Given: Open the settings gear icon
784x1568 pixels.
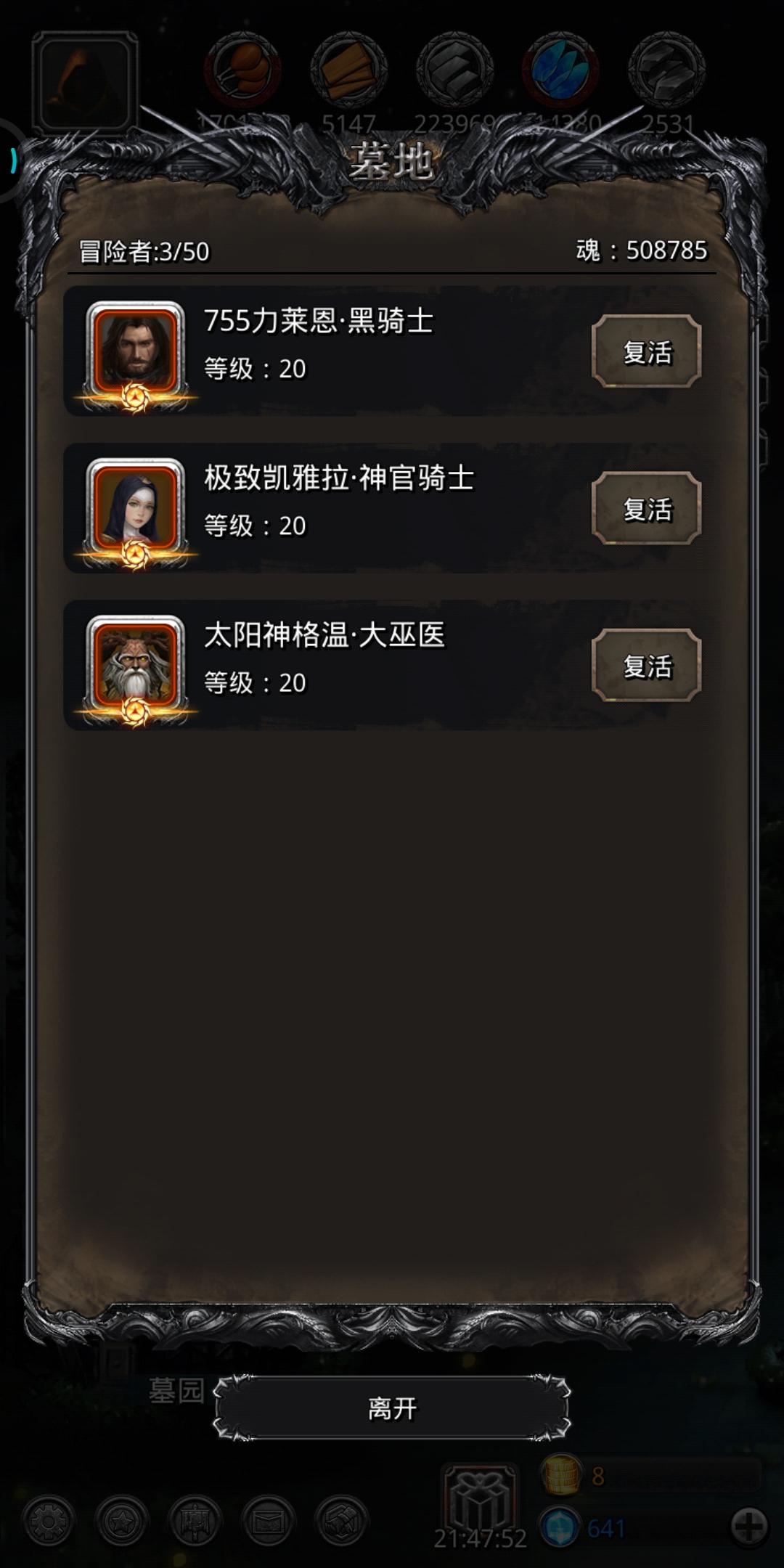Looking at the screenshot, I should (49, 1521).
